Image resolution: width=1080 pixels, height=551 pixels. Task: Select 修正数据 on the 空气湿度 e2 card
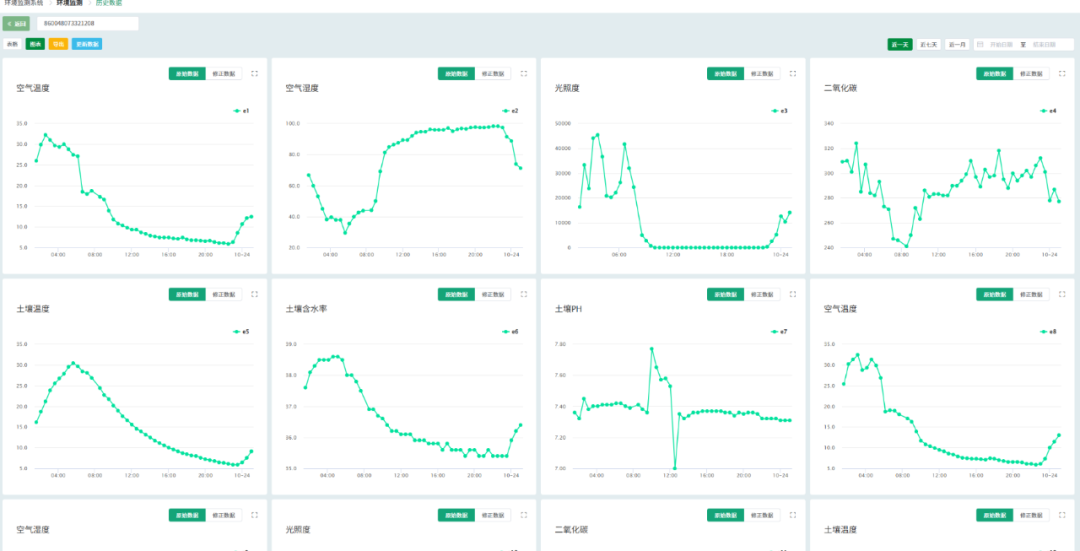pyautogui.click(x=493, y=74)
